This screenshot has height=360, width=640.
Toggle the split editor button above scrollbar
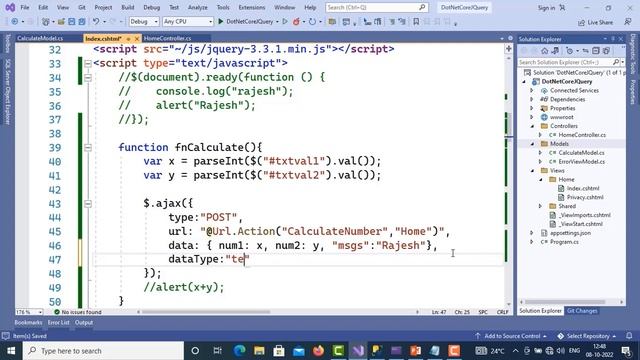point(509,49)
